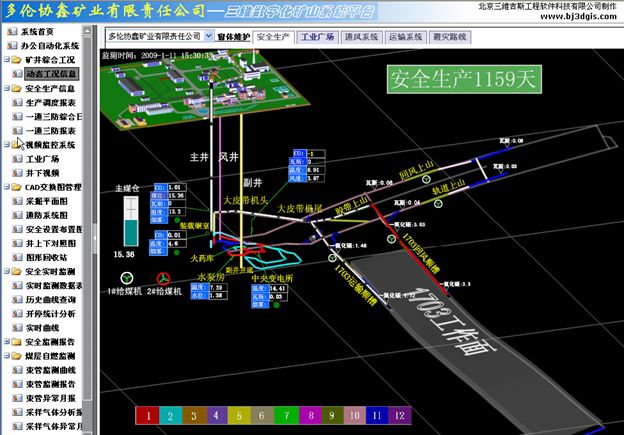Select red color swatch number 1
The height and width of the screenshot is (435, 624).
148,415
